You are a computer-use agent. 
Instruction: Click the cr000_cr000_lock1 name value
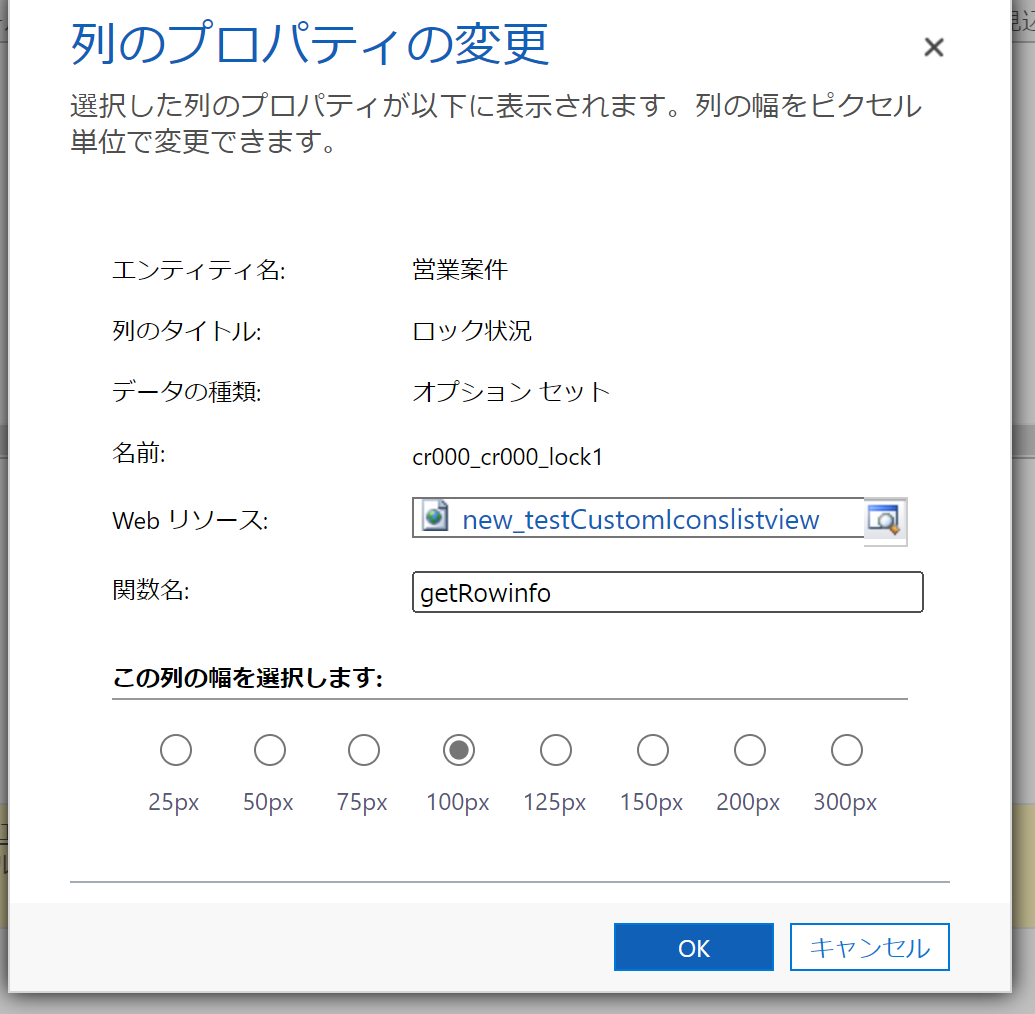pyautogui.click(x=507, y=456)
